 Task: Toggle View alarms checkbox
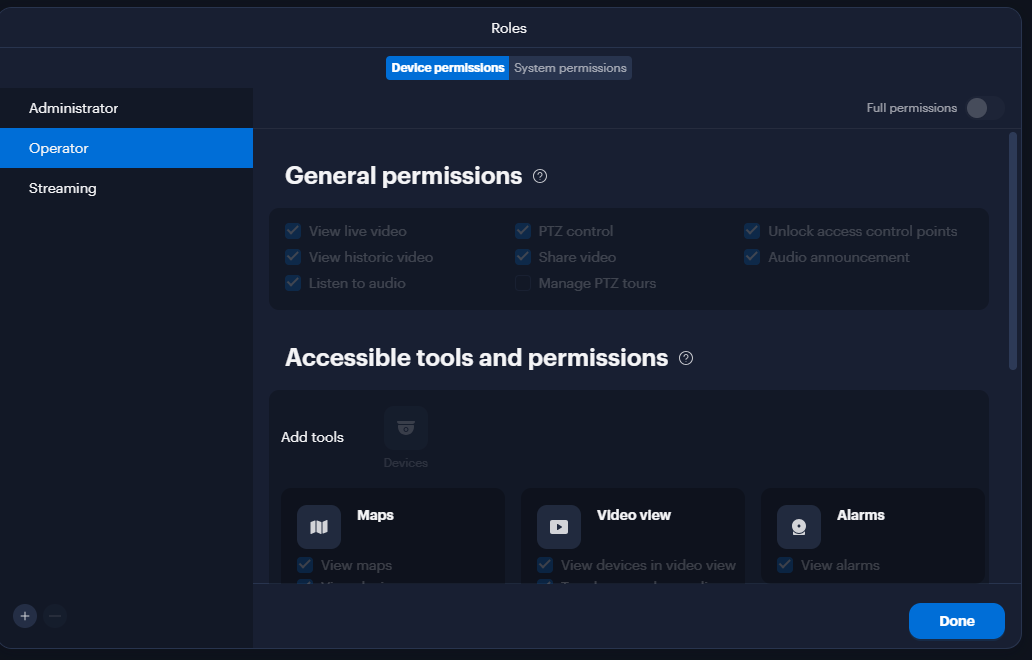click(785, 565)
